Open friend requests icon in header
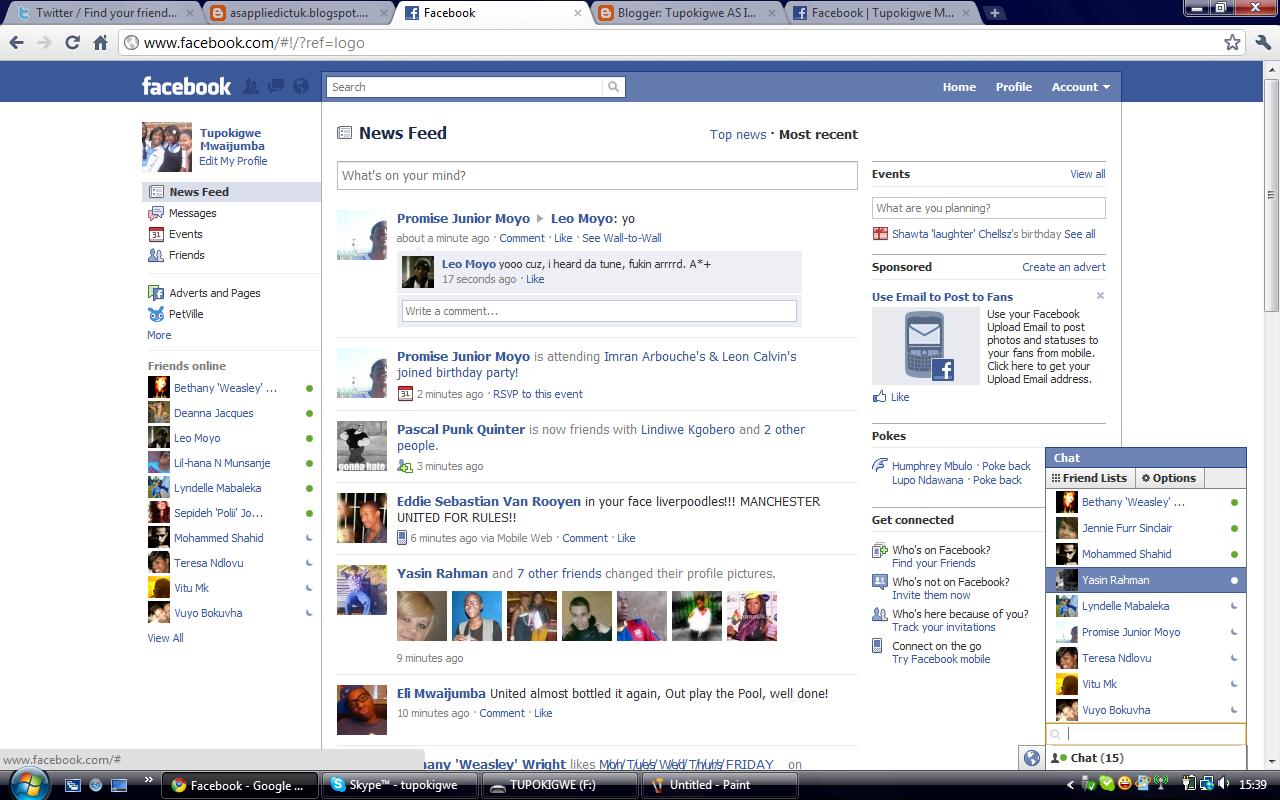 coord(251,86)
